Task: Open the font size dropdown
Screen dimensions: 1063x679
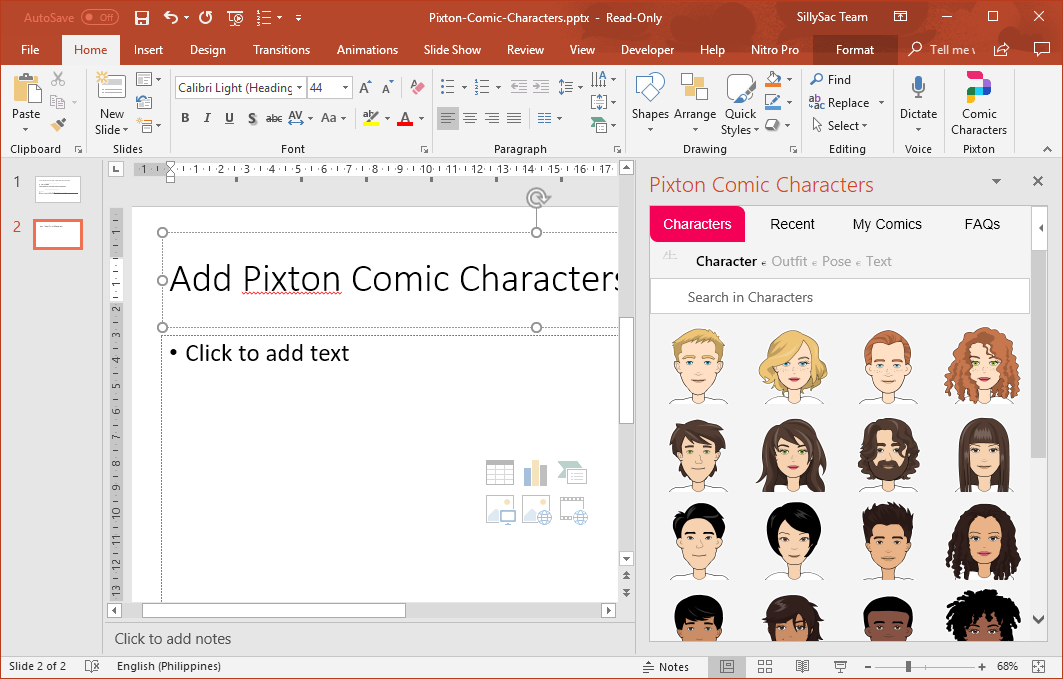Action: pos(346,88)
